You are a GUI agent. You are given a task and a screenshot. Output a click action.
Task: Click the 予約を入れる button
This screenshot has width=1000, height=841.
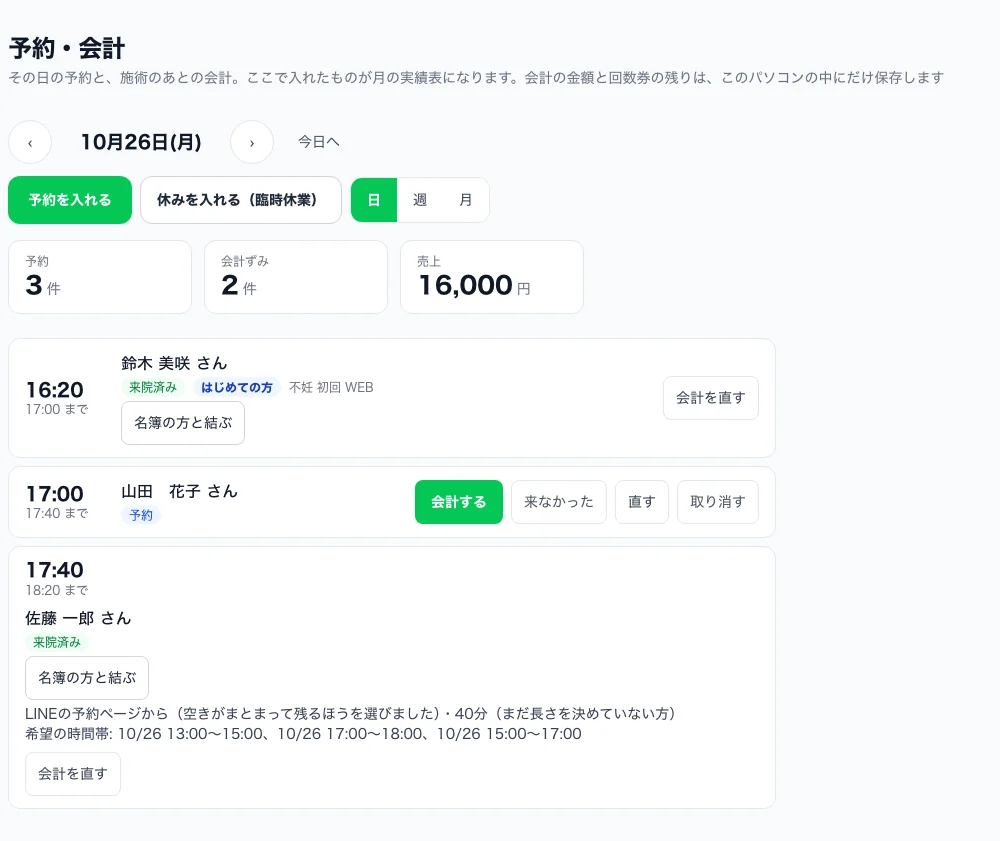70,200
